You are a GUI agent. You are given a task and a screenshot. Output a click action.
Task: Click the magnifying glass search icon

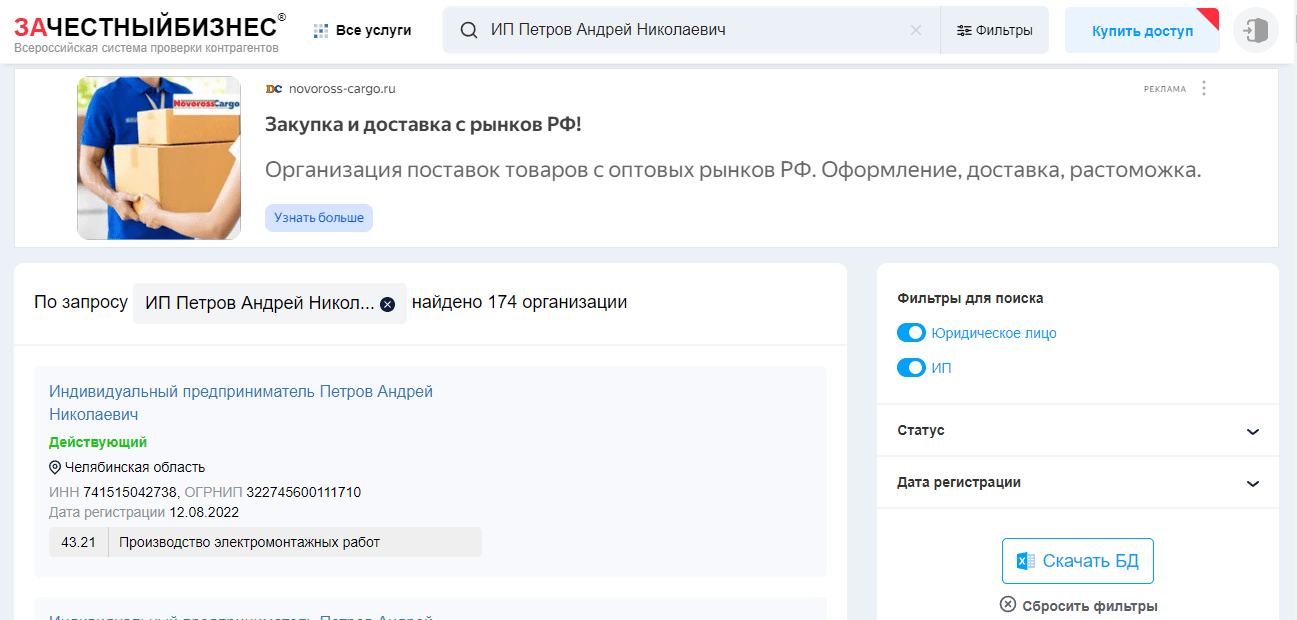468,30
